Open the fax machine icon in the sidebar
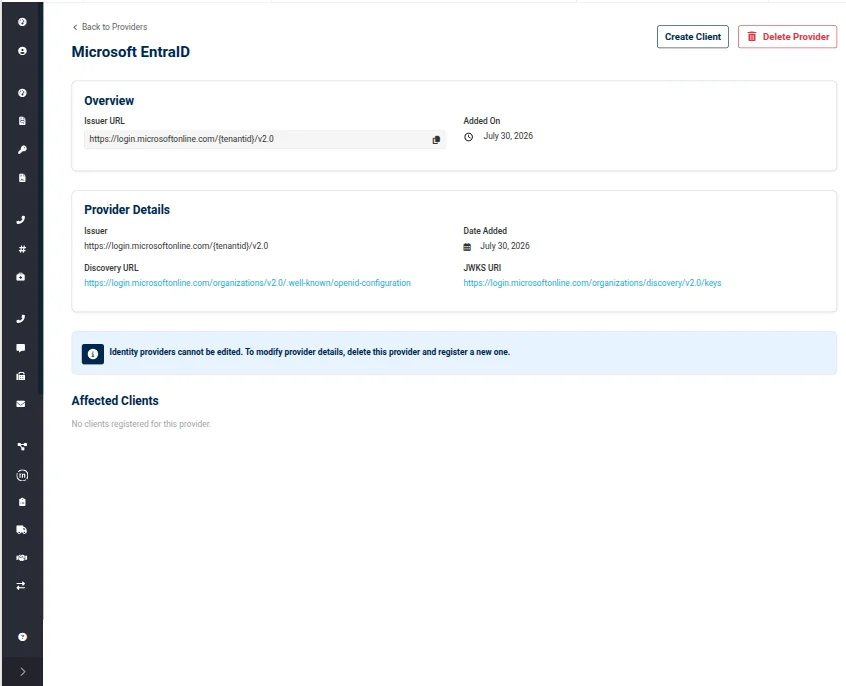846x686 pixels. point(21,376)
